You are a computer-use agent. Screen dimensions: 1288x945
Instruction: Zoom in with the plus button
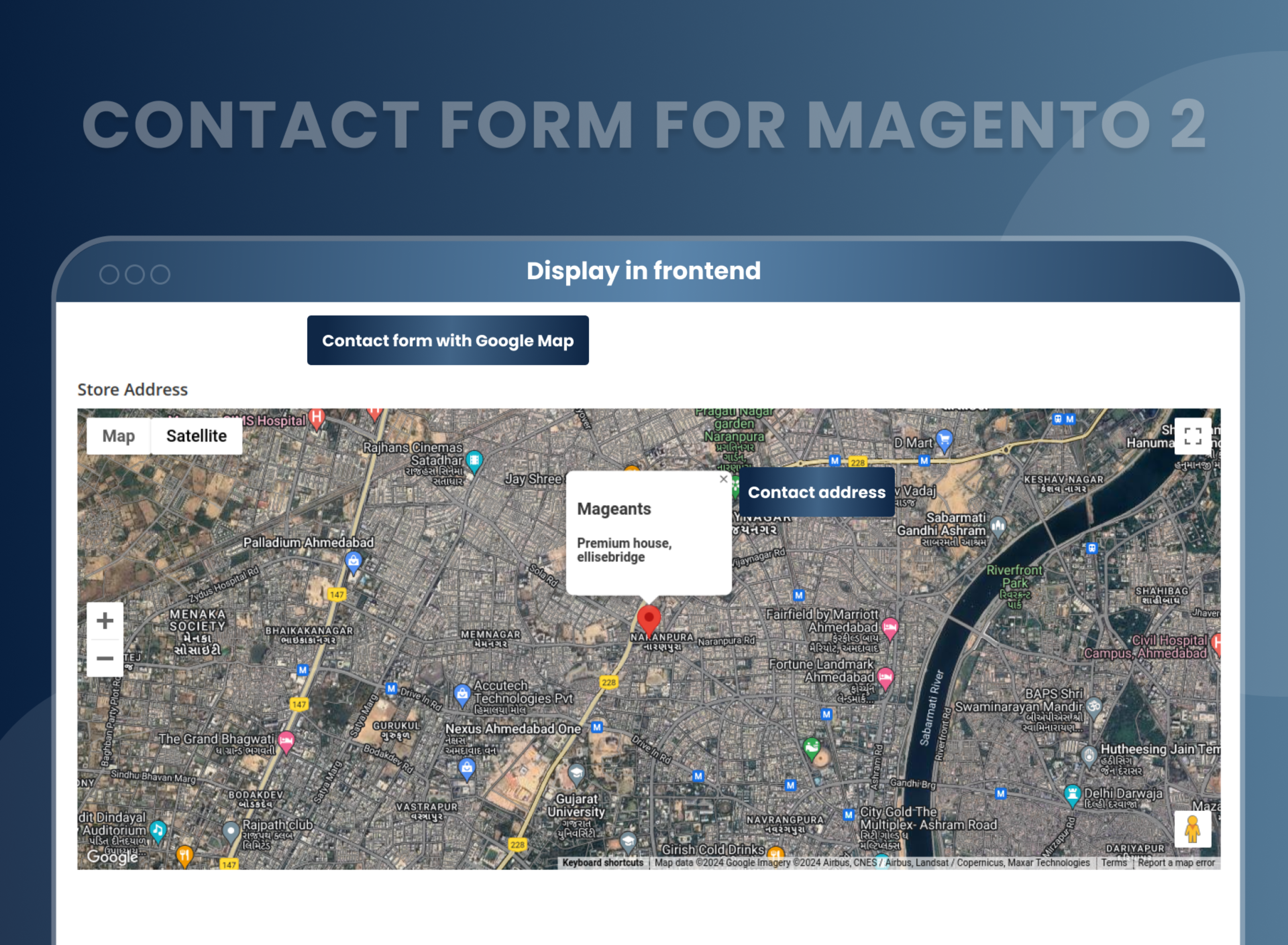point(105,620)
